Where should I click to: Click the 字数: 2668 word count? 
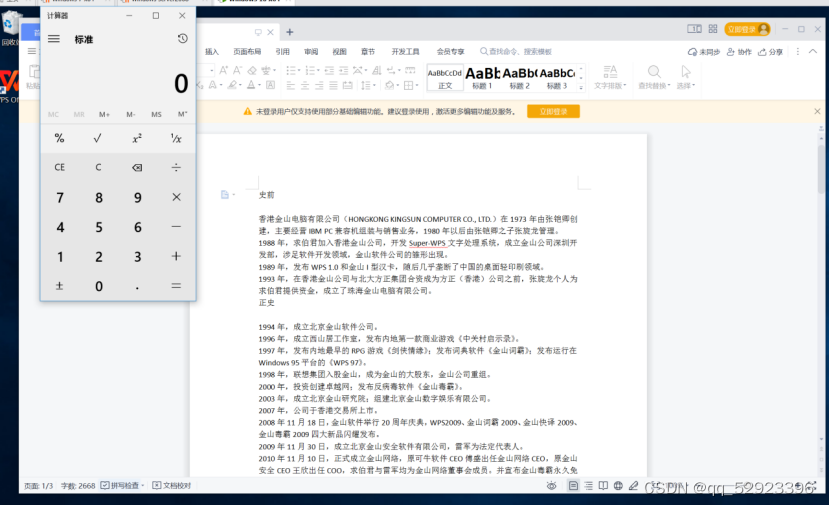(x=78, y=485)
